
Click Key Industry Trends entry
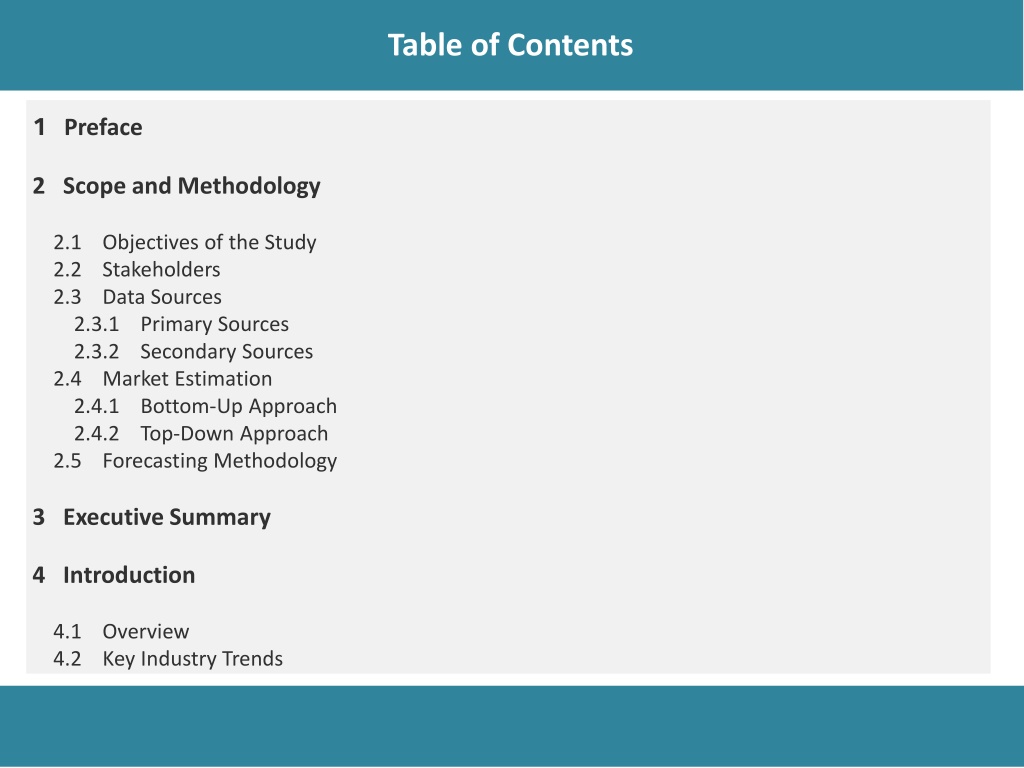[168, 658]
